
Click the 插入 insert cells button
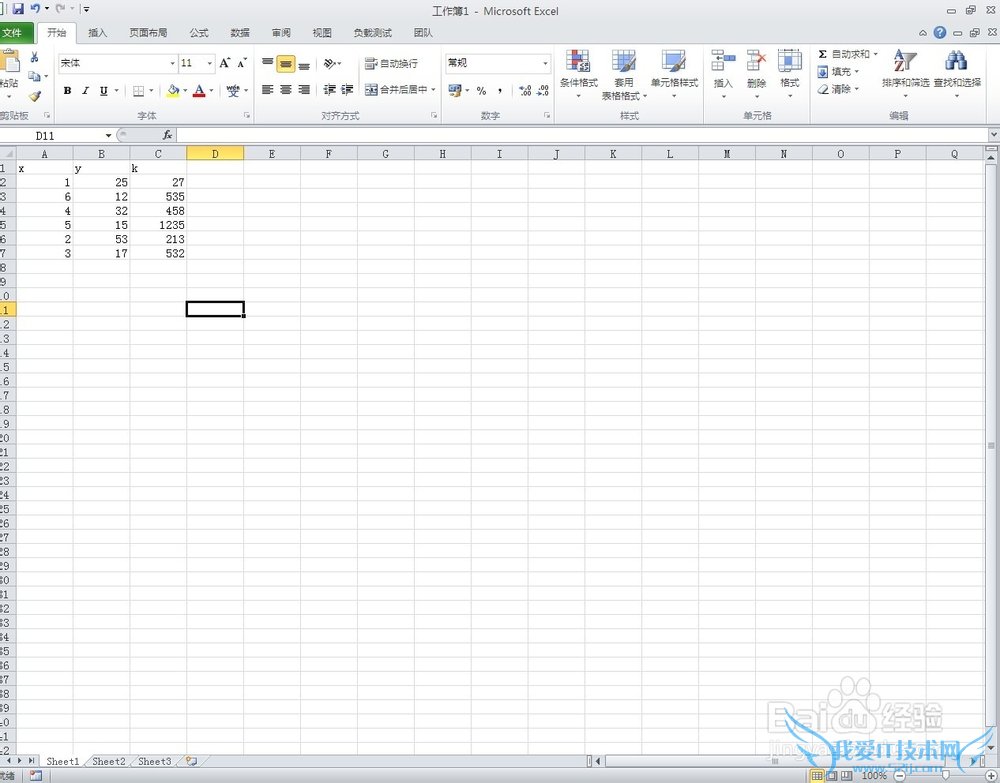coord(723,75)
